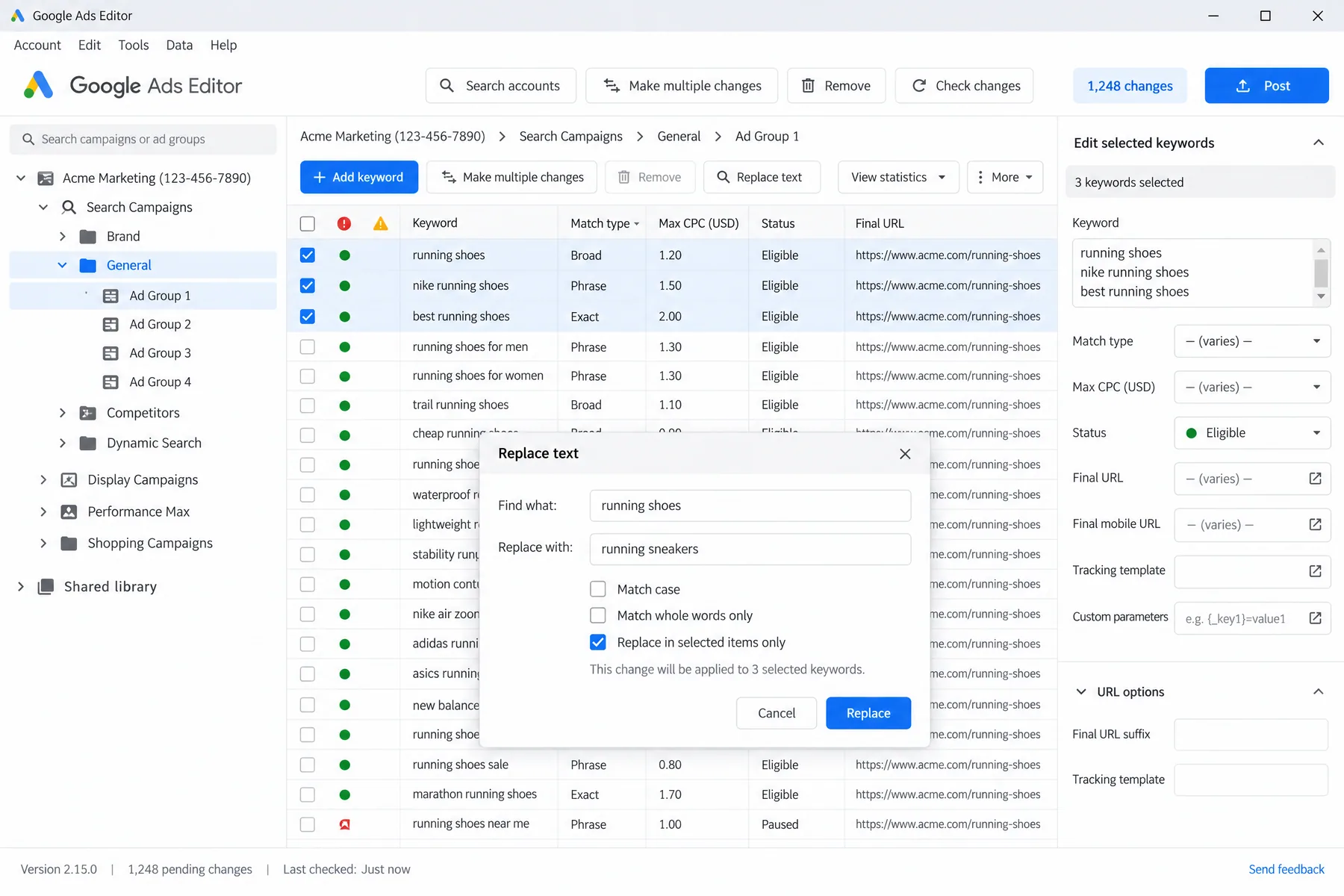Open the Status Eligible dropdown

(x=1252, y=433)
